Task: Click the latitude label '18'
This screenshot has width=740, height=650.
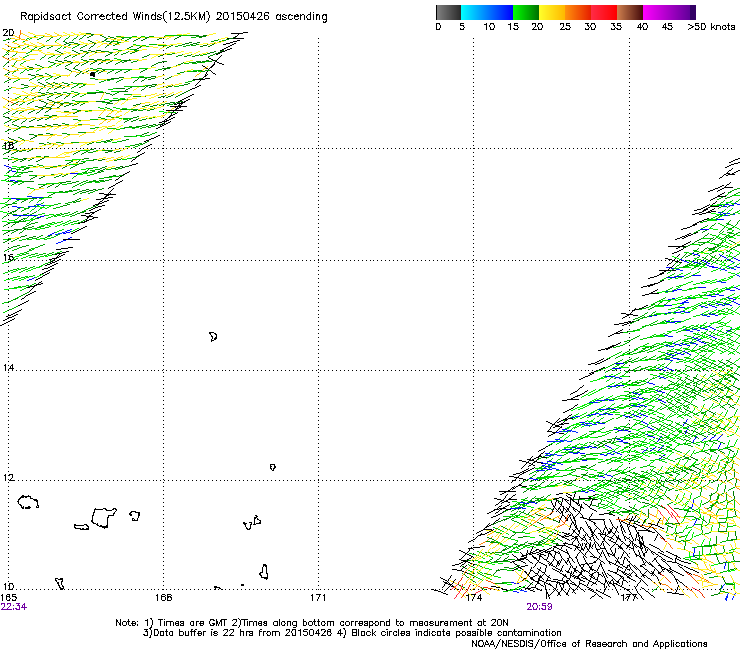Action: tap(8, 145)
